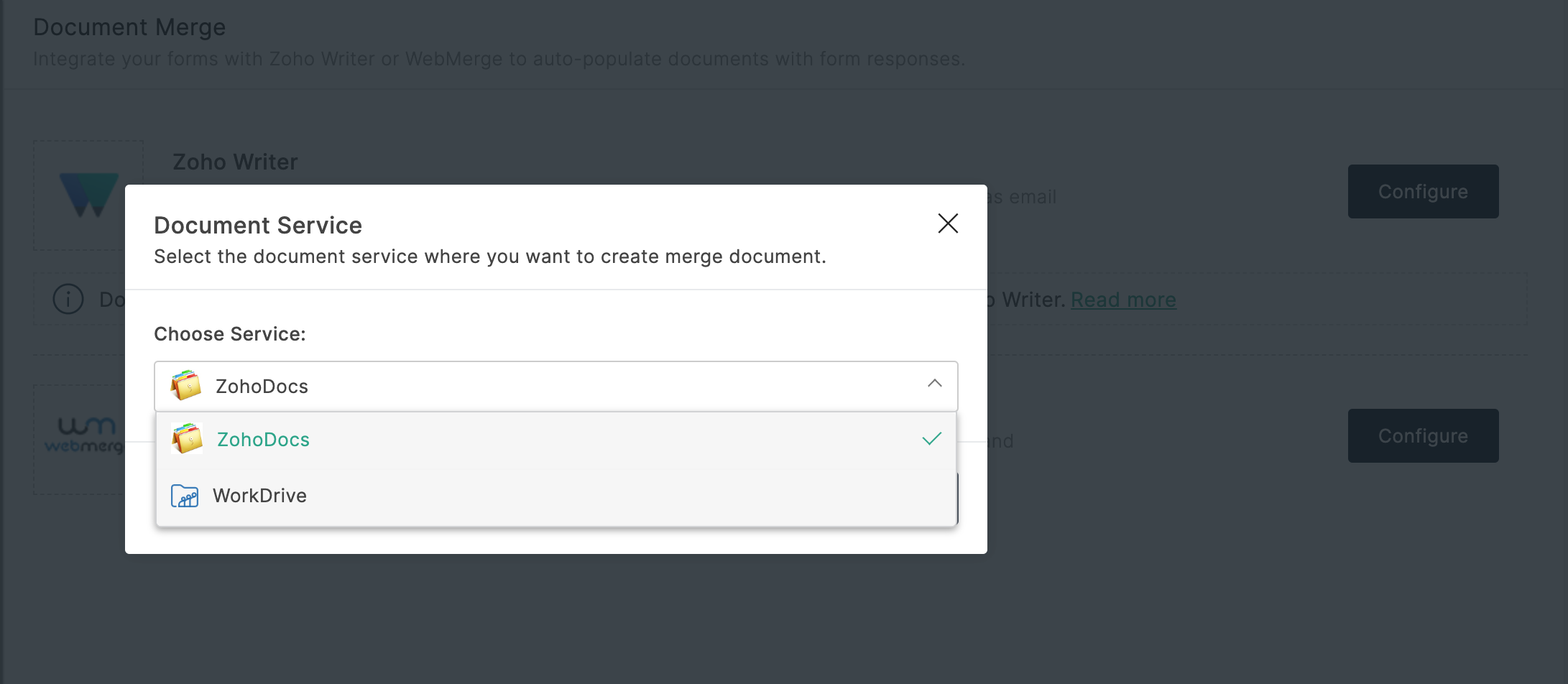This screenshot has height=684, width=1568.
Task: Choose WorkDrive from the service list
Action: click(260, 496)
